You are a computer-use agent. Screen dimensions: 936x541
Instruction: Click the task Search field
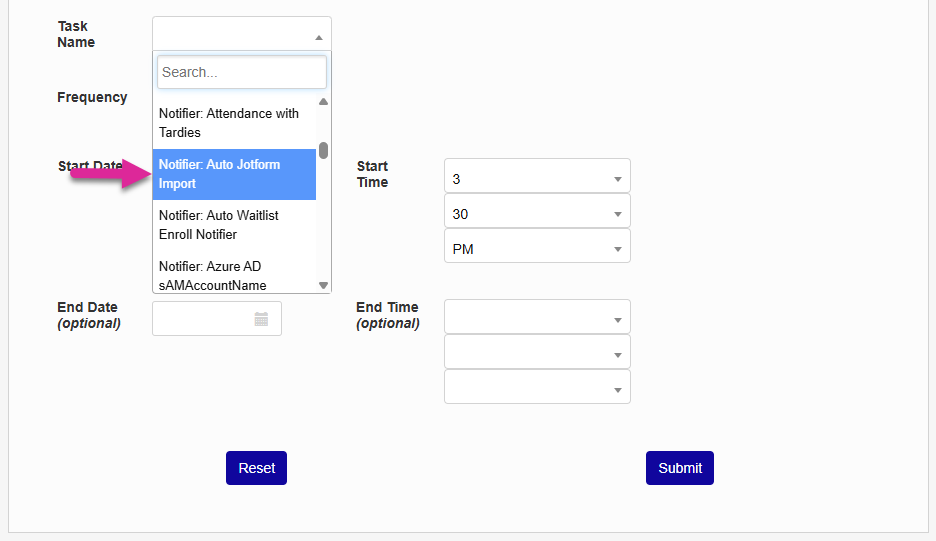tap(241, 72)
